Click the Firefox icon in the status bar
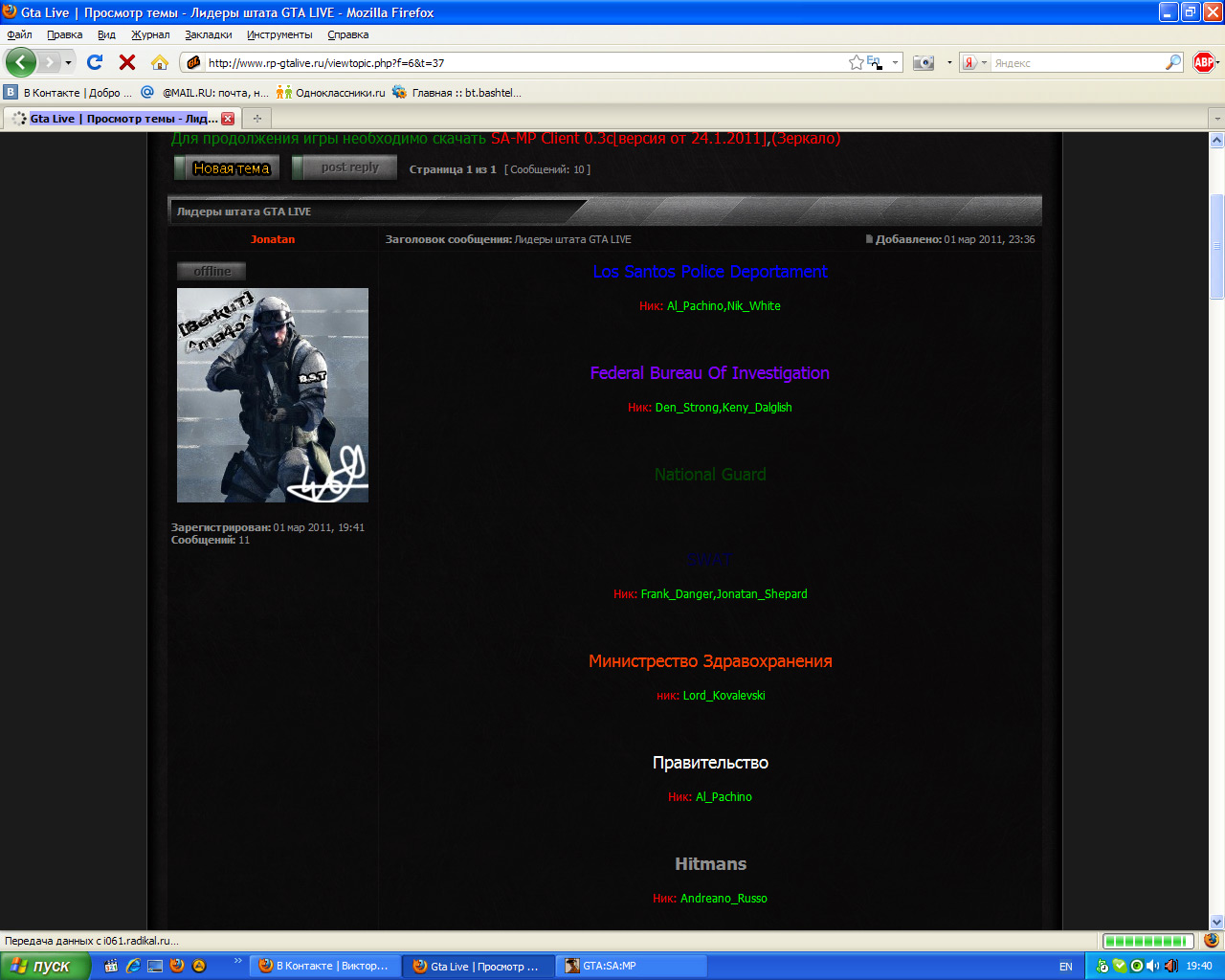1225x980 pixels. click(x=1212, y=941)
